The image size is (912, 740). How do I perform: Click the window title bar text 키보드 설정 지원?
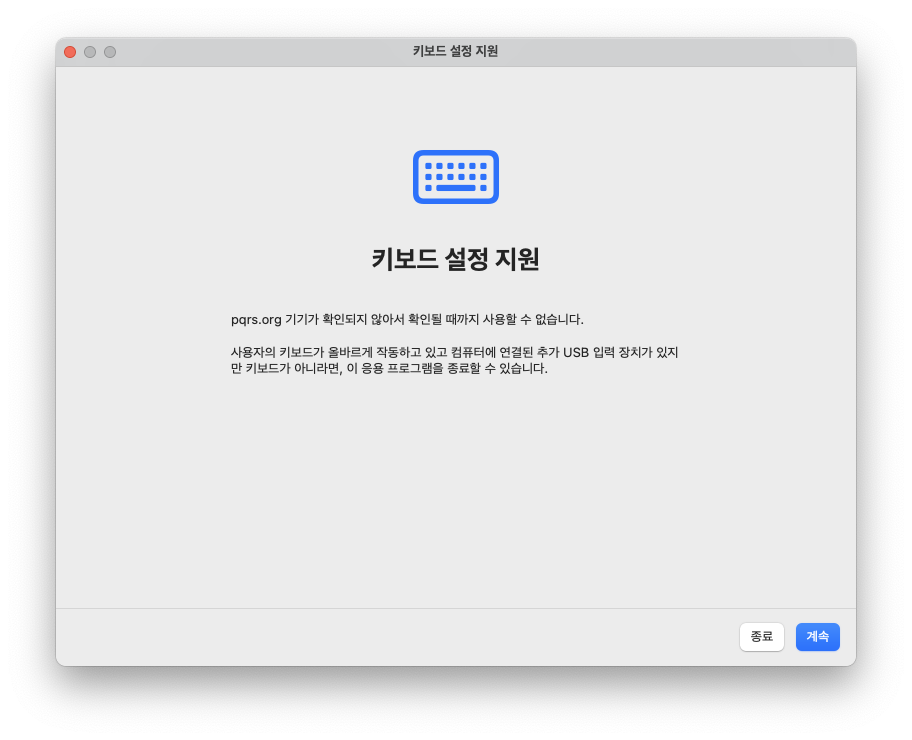(x=455, y=51)
